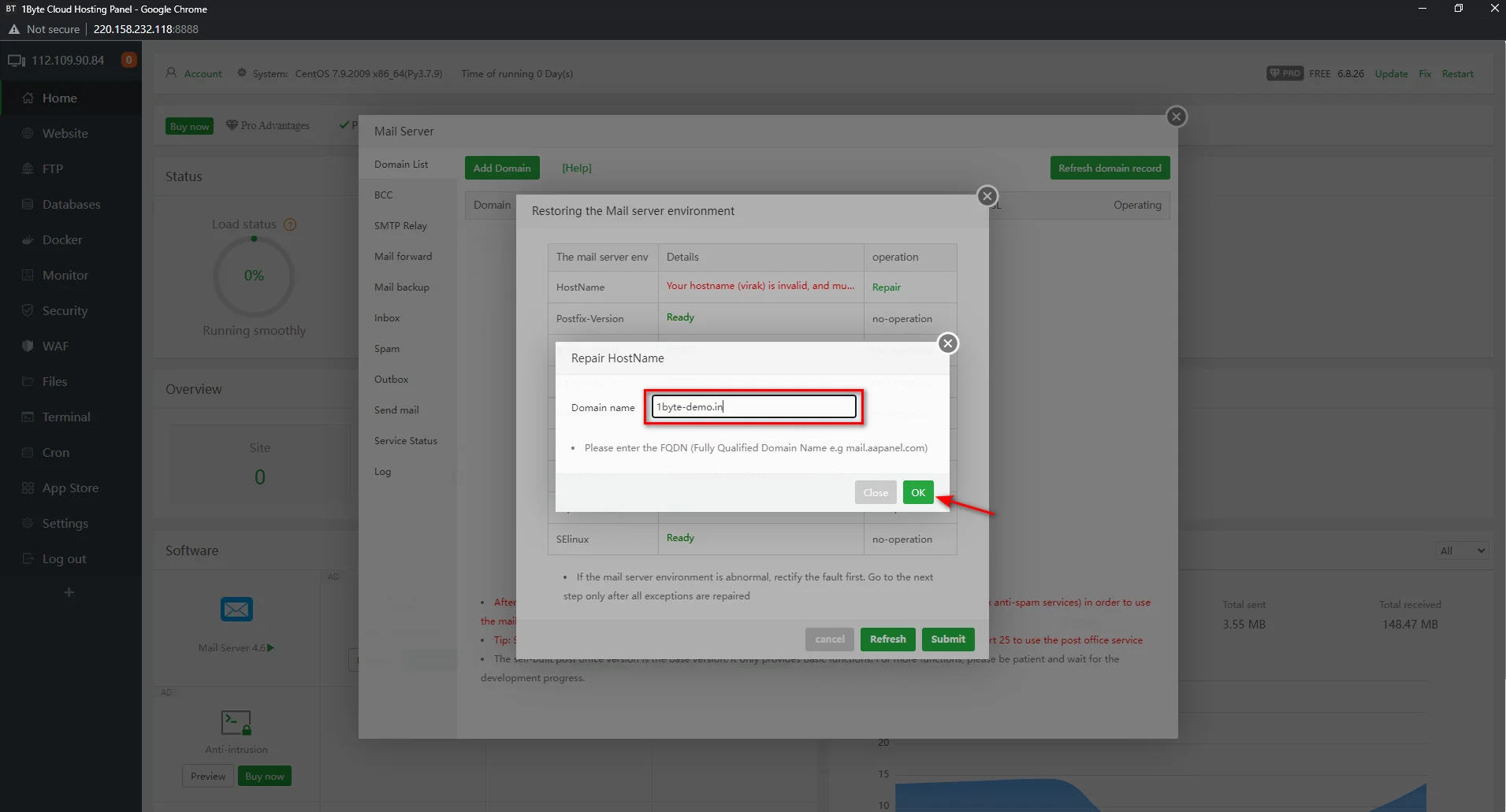Click the Repair link for HostName

pos(887,287)
